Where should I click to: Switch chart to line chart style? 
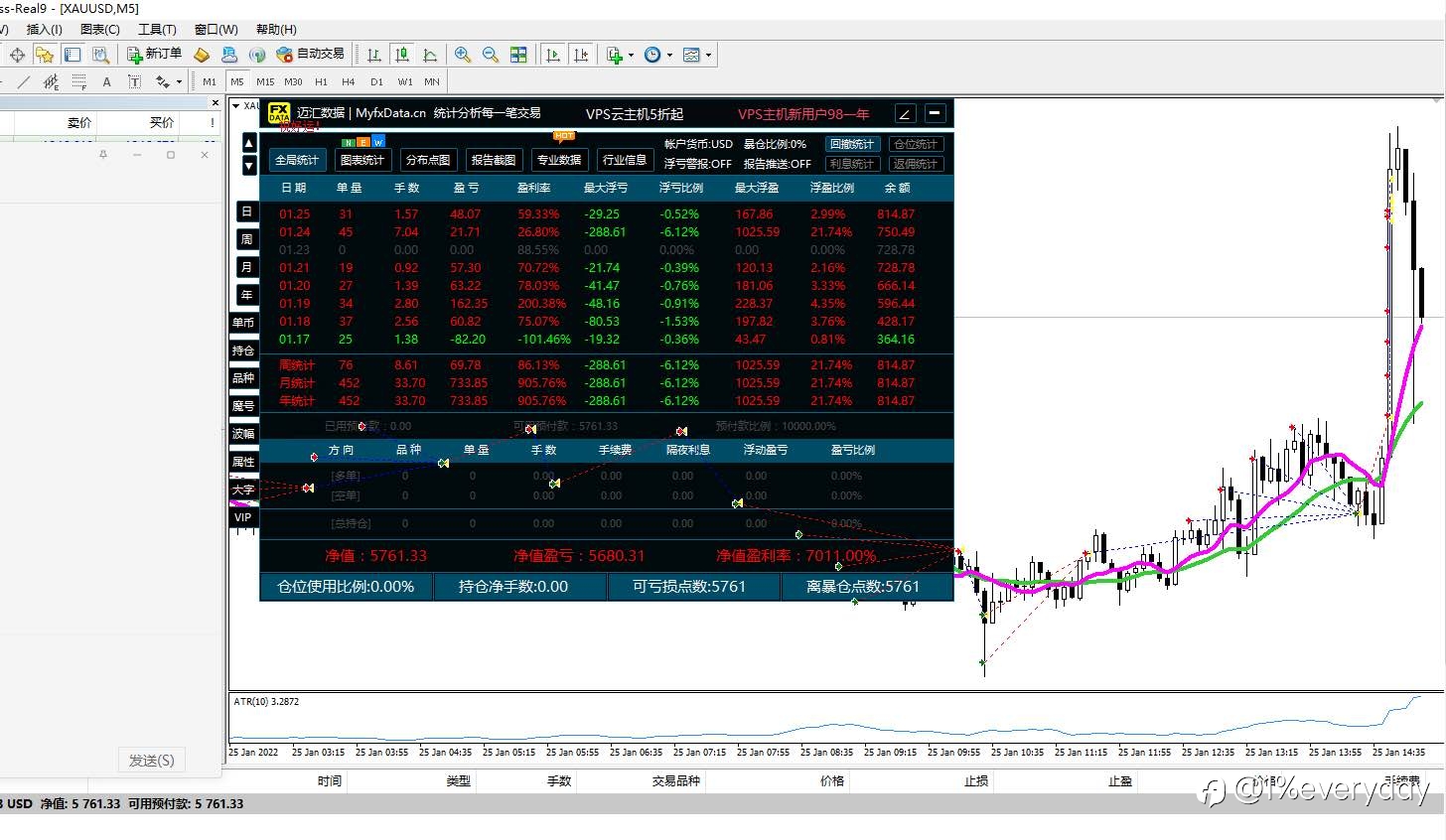tap(430, 55)
